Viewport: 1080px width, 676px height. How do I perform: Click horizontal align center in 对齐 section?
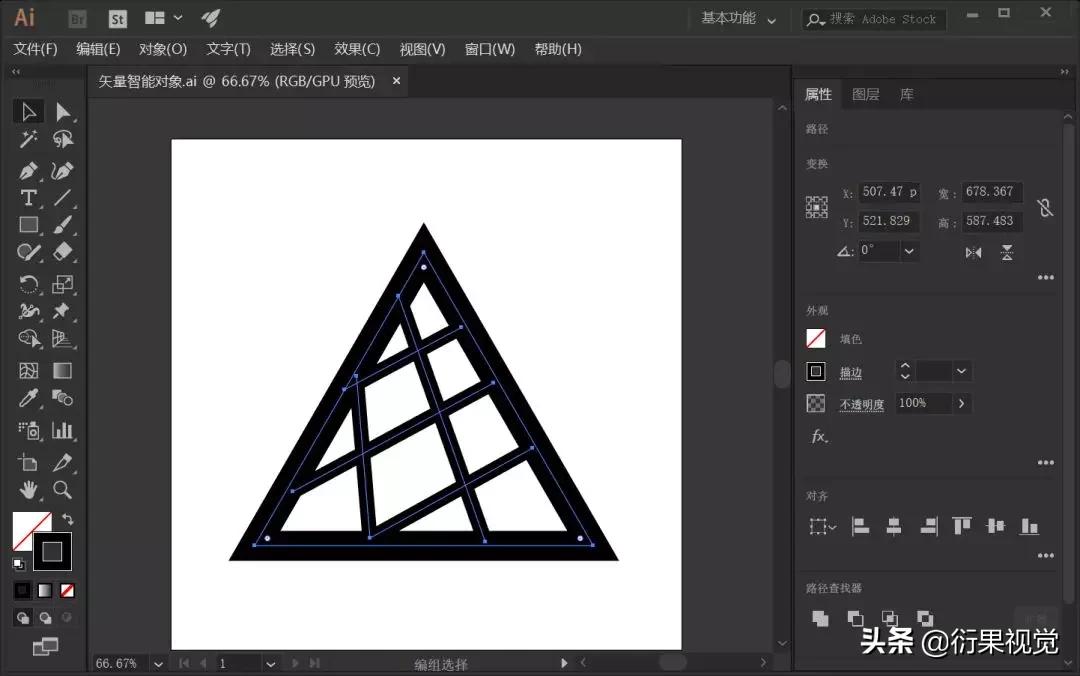click(x=894, y=526)
